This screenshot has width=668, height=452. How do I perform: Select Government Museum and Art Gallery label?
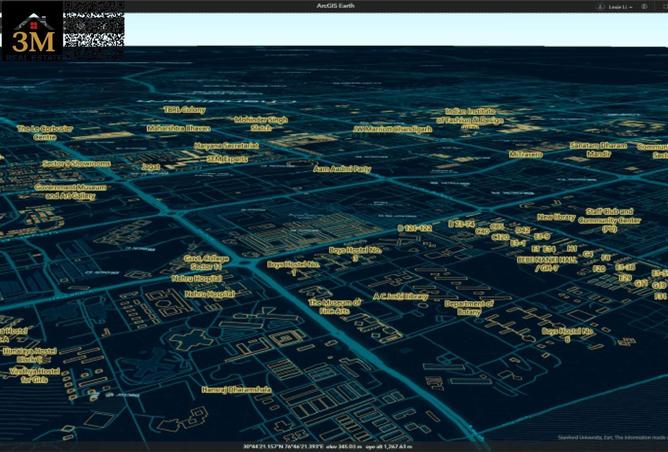[70, 191]
